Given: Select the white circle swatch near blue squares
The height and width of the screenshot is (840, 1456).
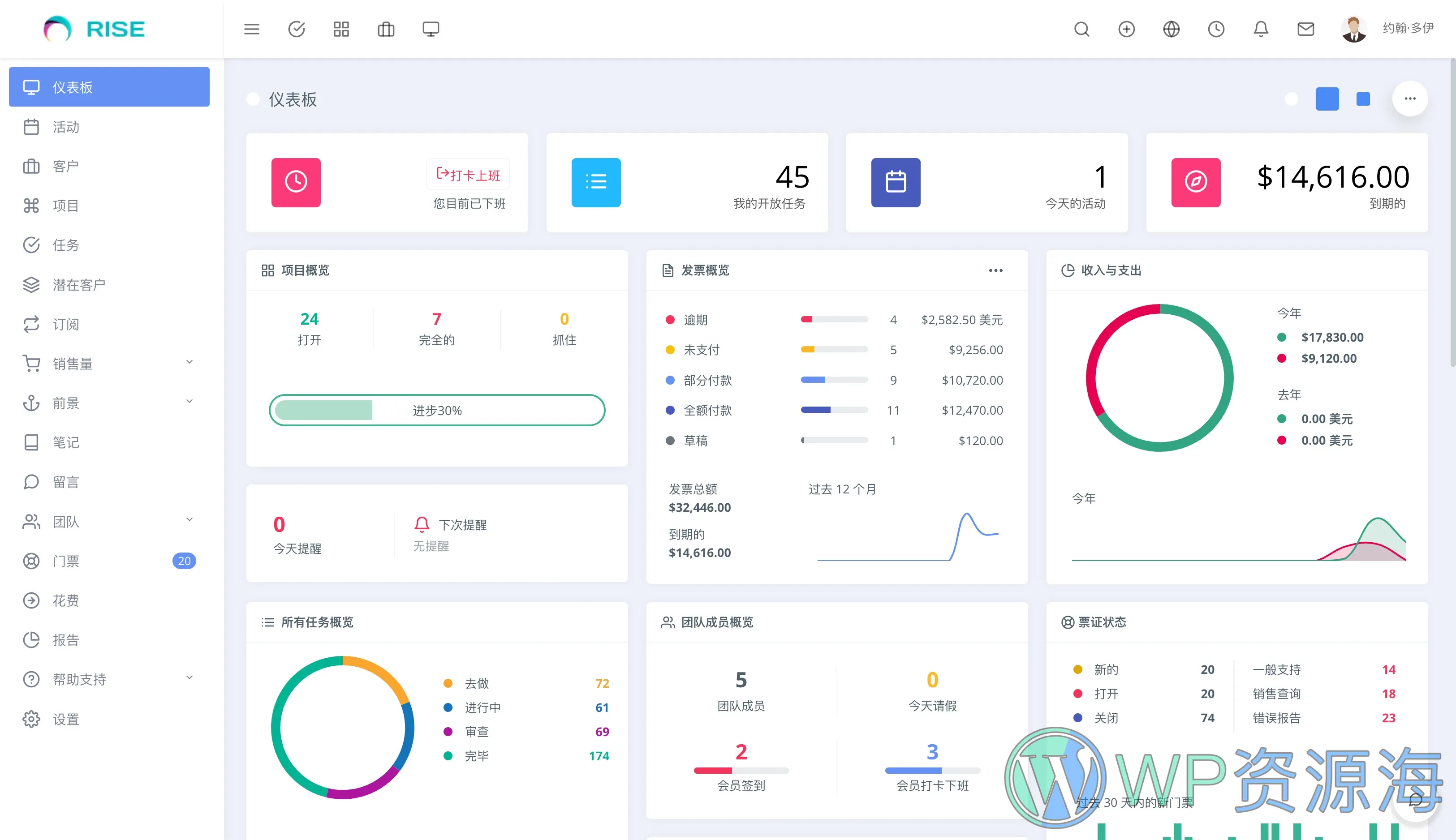Looking at the screenshot, I should (x=1292, y=99).
